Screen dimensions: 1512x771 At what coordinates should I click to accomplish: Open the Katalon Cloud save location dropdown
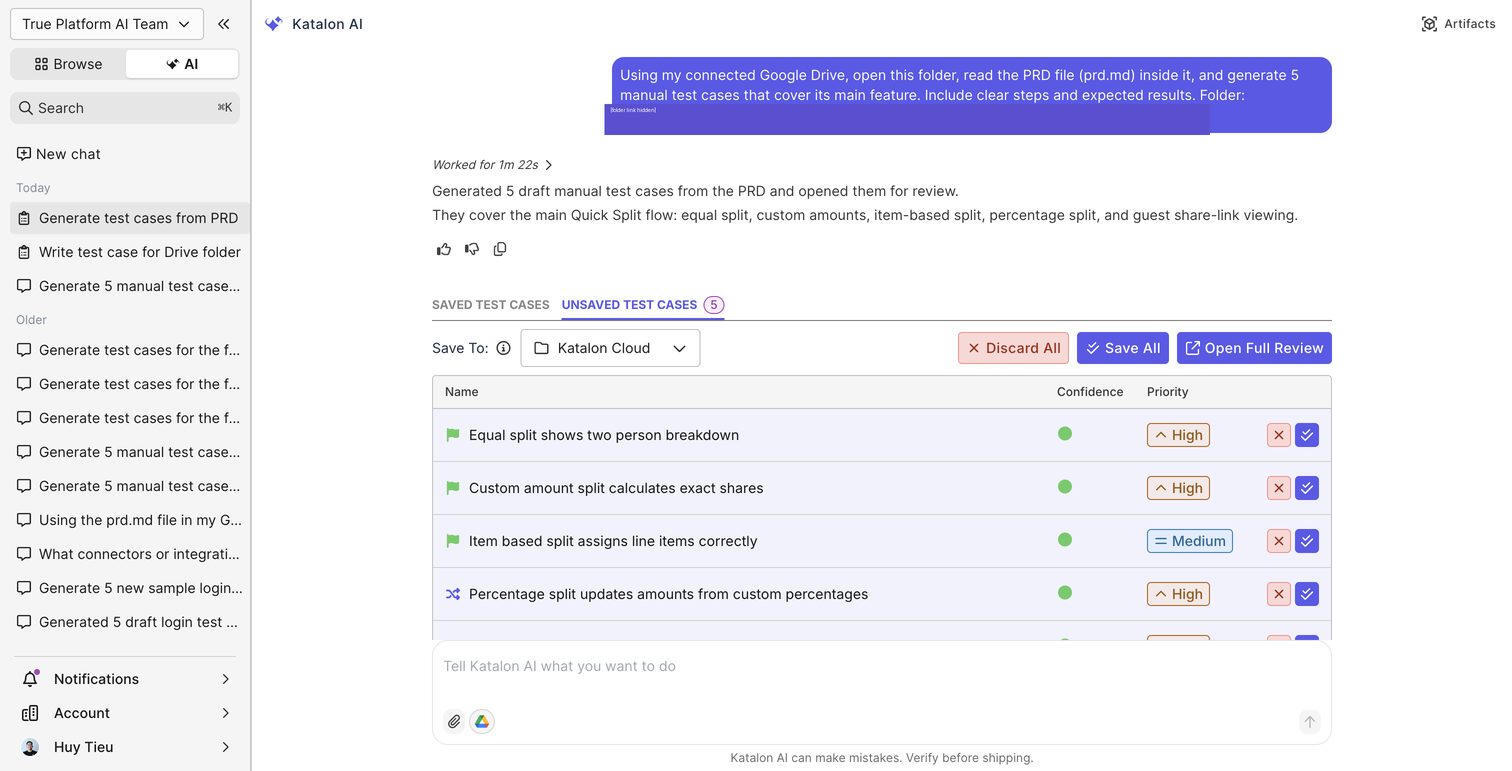pos(610,348)
